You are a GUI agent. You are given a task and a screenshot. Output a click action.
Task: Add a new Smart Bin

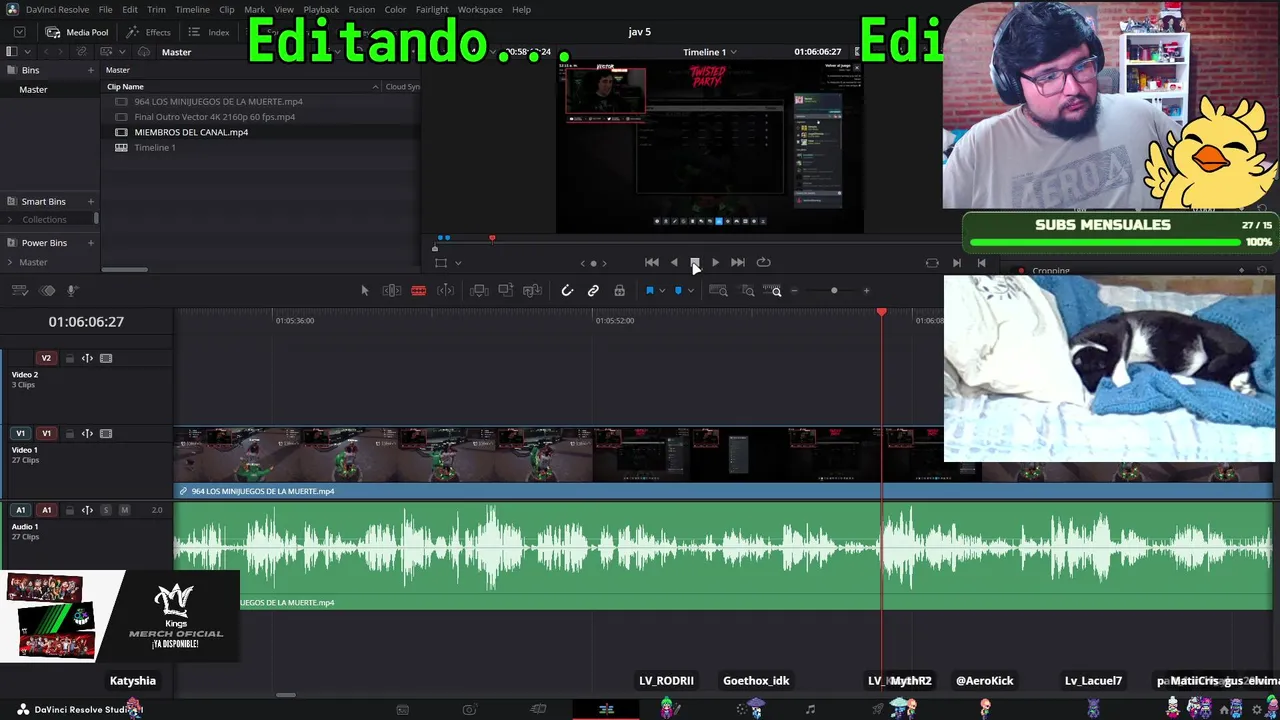point(90,202)
